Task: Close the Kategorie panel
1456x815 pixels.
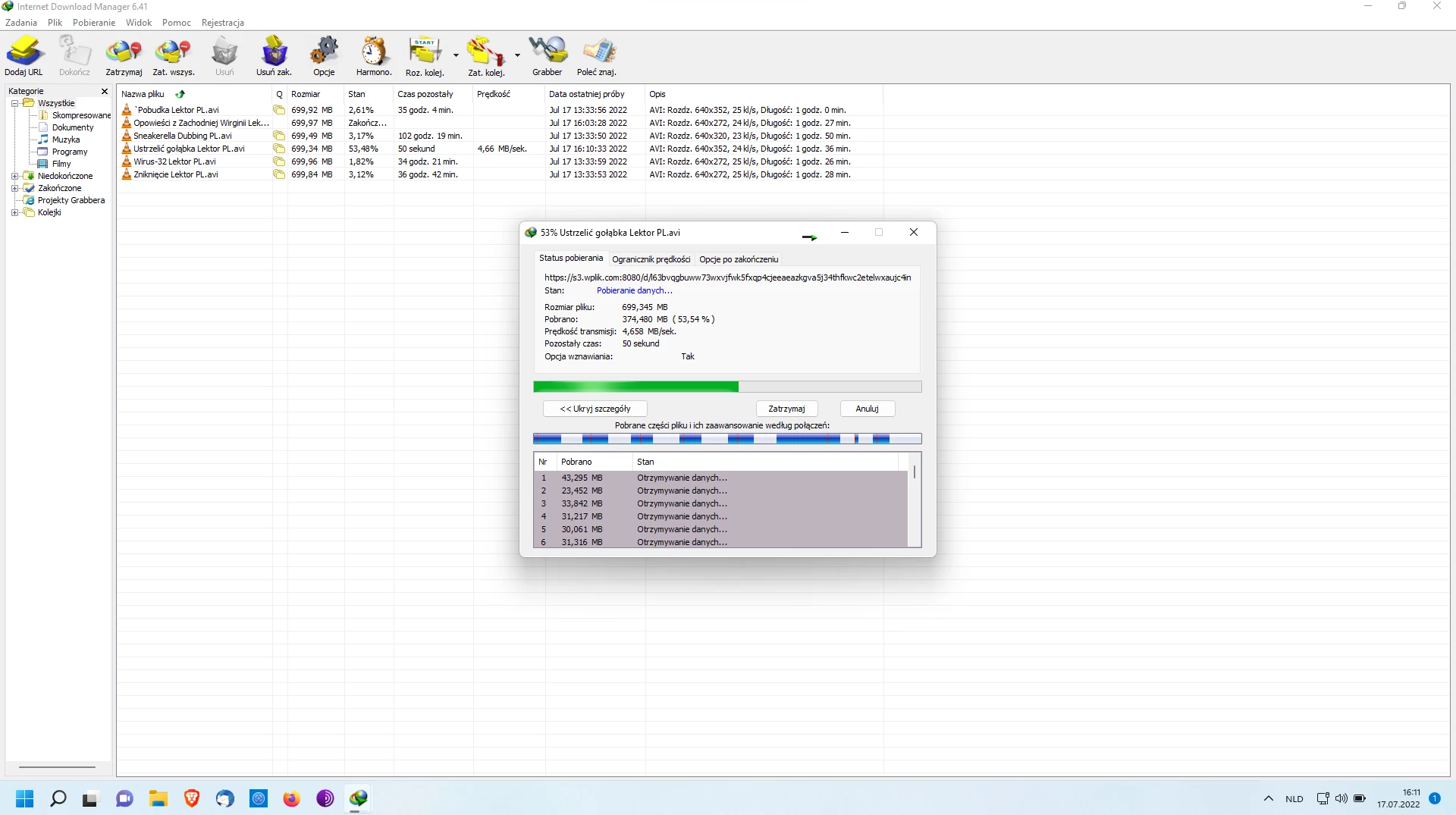Action: click(105, 91)
